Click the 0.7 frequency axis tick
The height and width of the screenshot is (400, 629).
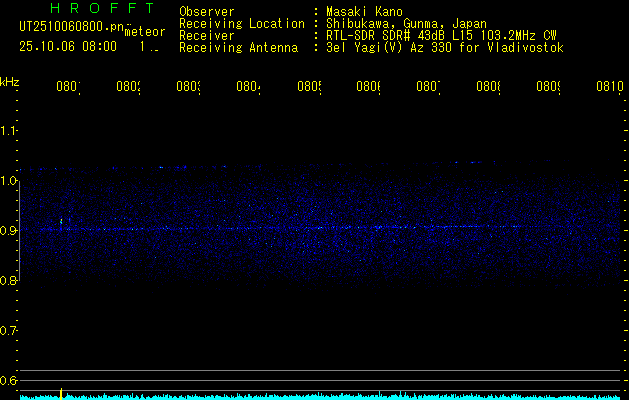tap(9, 330)
